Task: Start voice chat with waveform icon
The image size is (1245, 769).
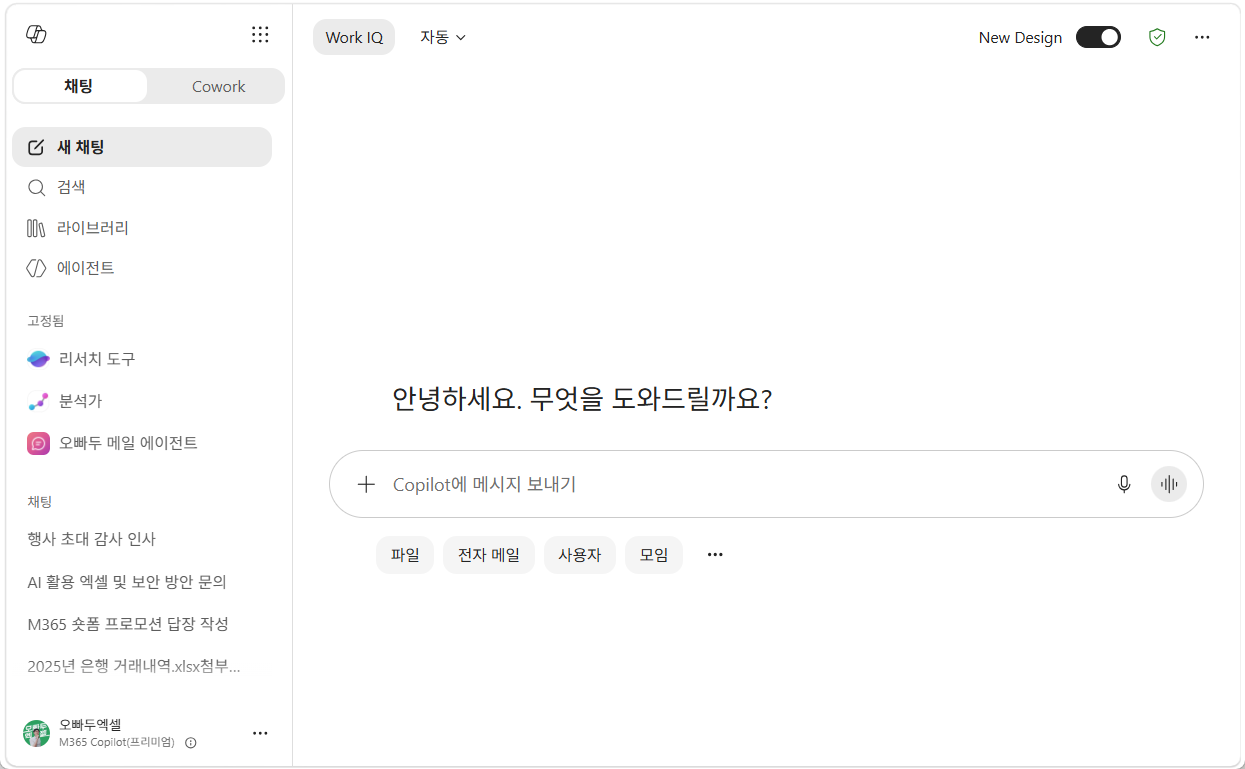Action: coord(1168,484)
